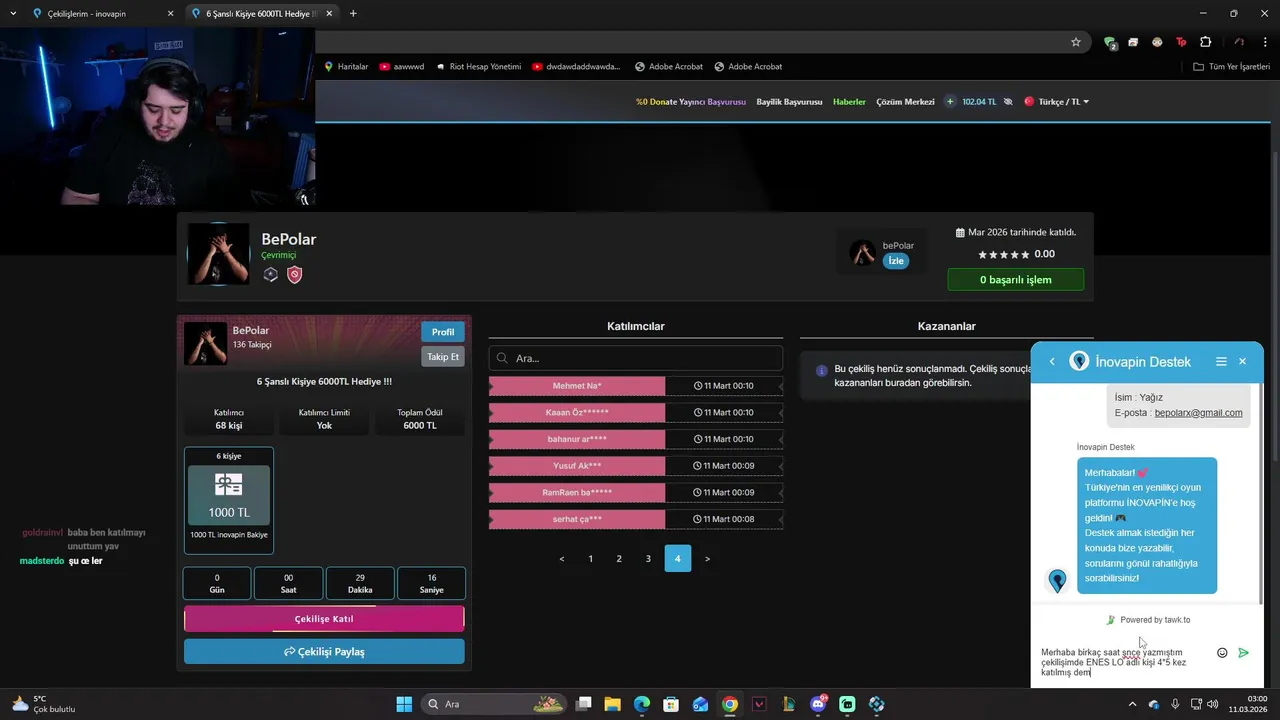Switch to participants page 2

point(619,559)
